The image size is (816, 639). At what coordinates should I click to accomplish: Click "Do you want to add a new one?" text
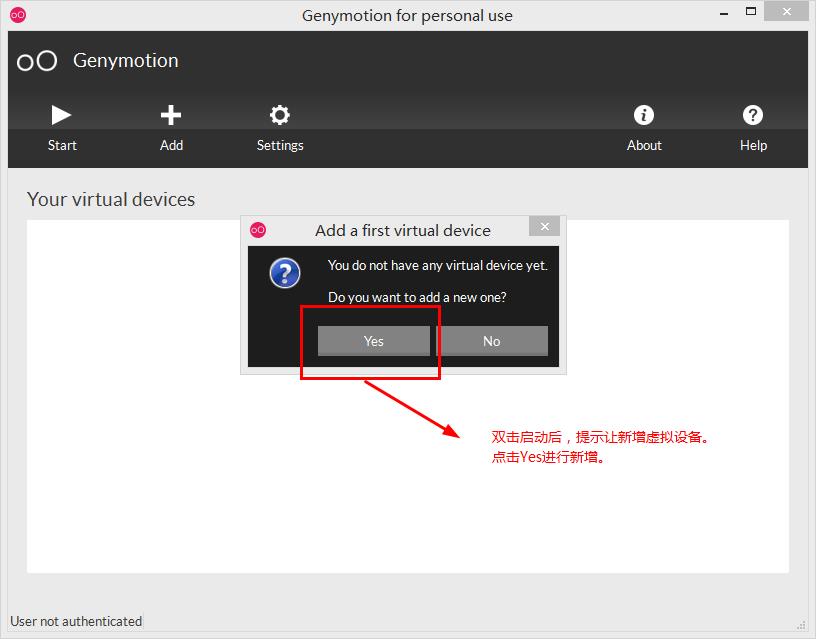click(417, 297)
